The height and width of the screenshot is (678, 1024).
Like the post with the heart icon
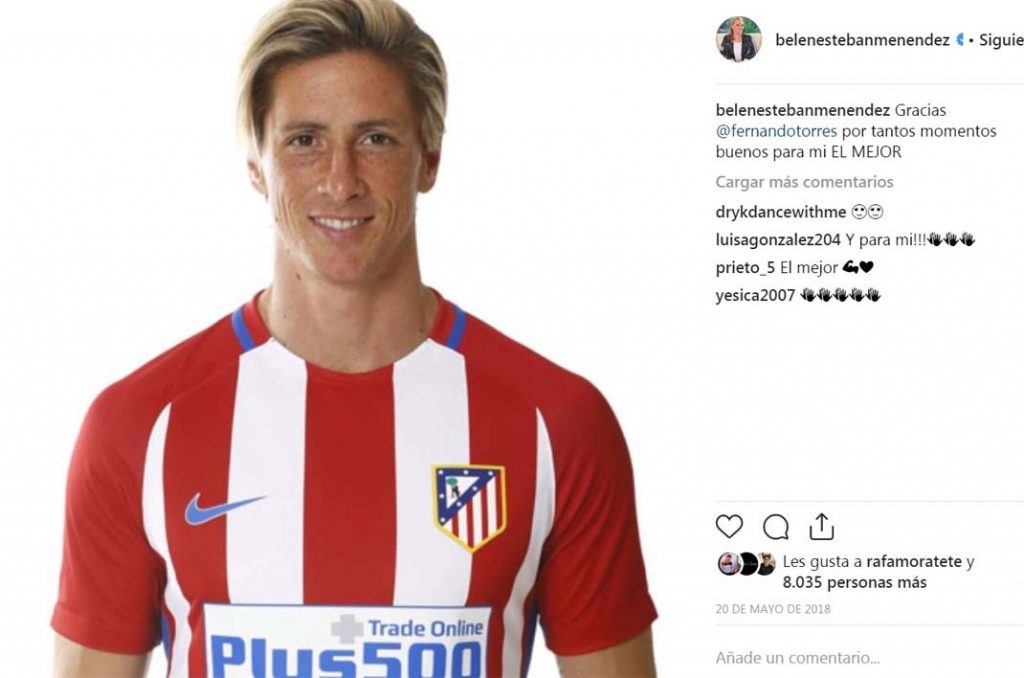[729, 526]
